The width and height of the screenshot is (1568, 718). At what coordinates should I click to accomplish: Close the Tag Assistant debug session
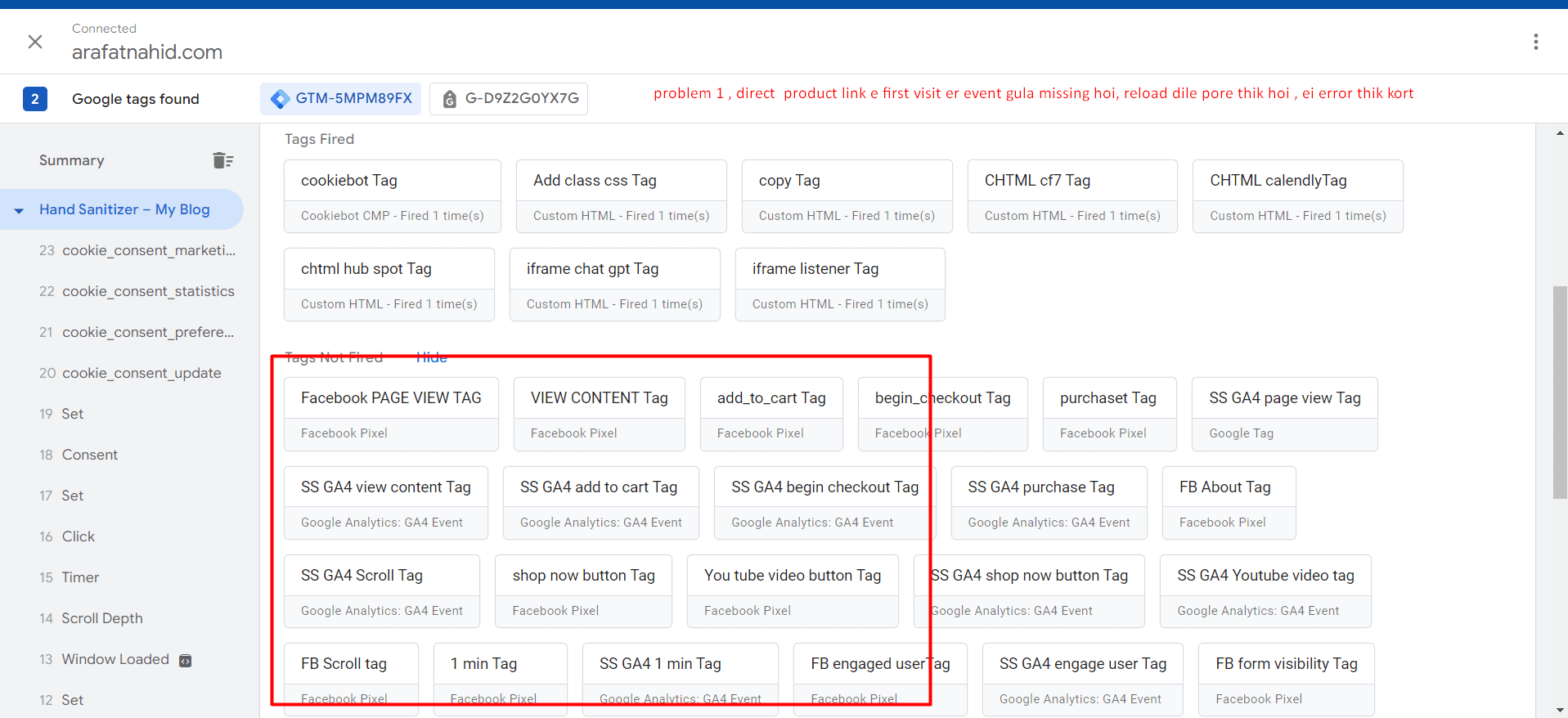tap(35, 42)
